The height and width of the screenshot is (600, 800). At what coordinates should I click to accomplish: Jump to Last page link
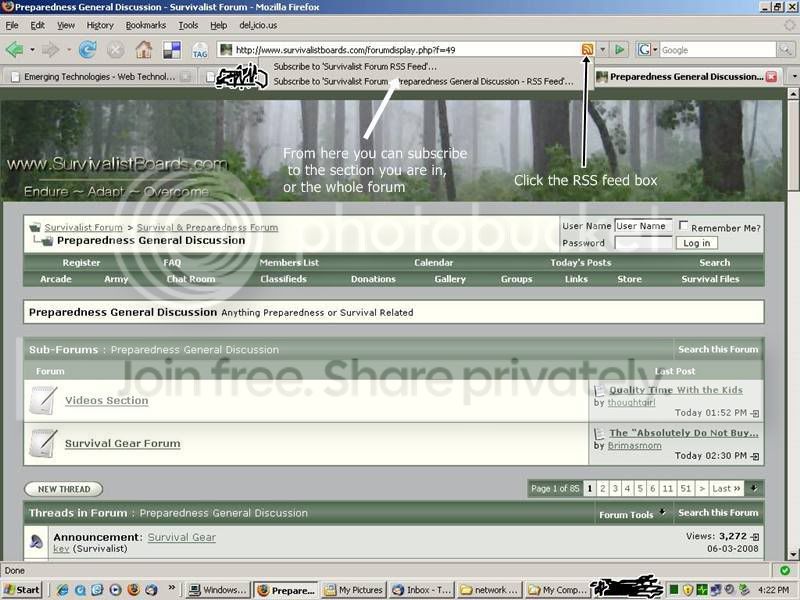click(x=726, y=488)
